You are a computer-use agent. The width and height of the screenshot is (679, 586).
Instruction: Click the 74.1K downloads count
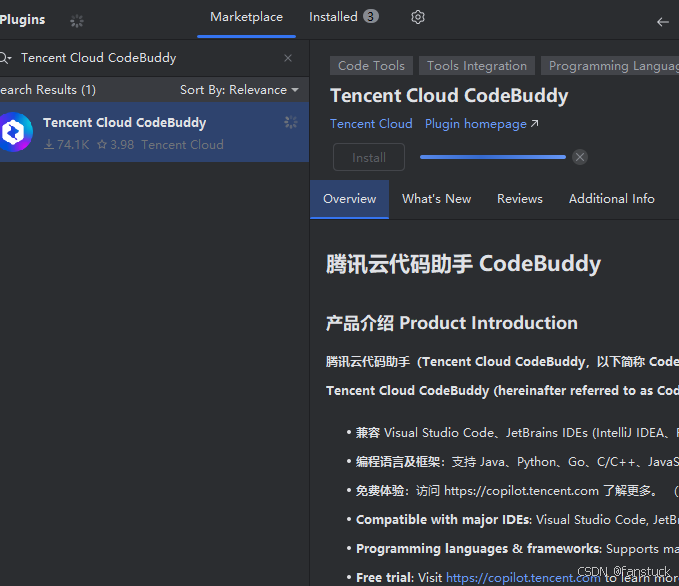pos(67,145)
